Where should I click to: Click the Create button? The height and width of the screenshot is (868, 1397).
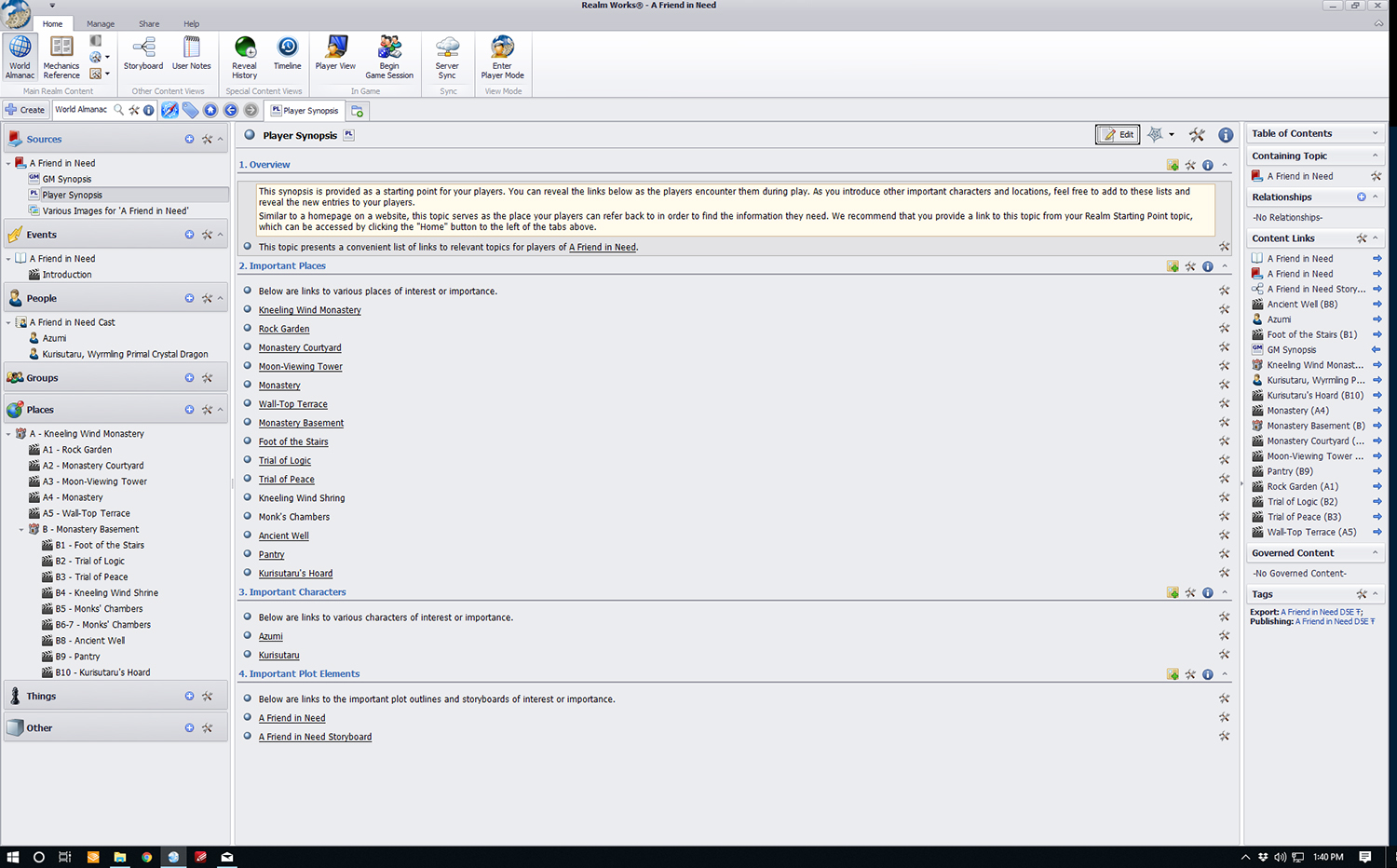pos(25,110)
